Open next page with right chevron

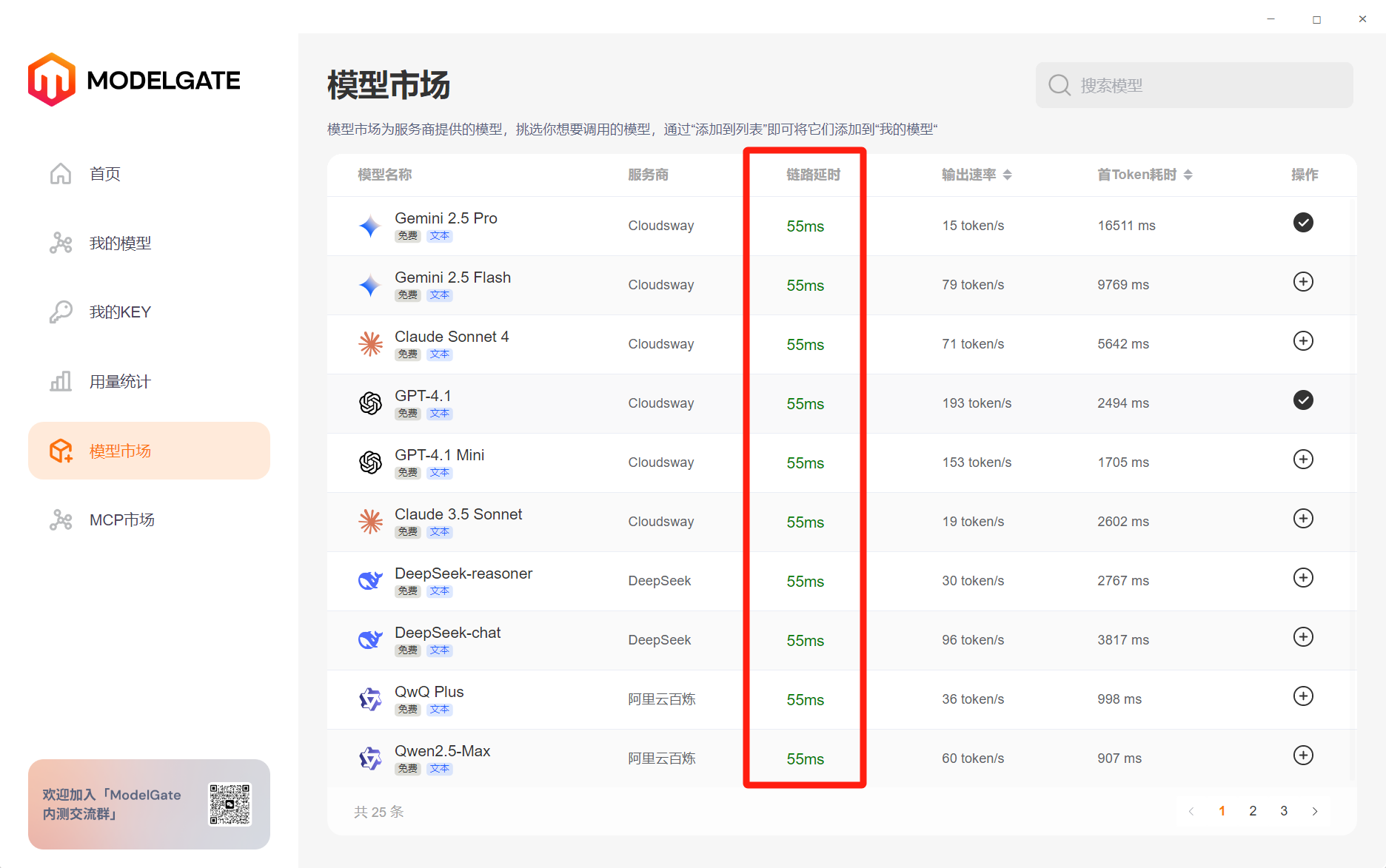(1316, 810)
